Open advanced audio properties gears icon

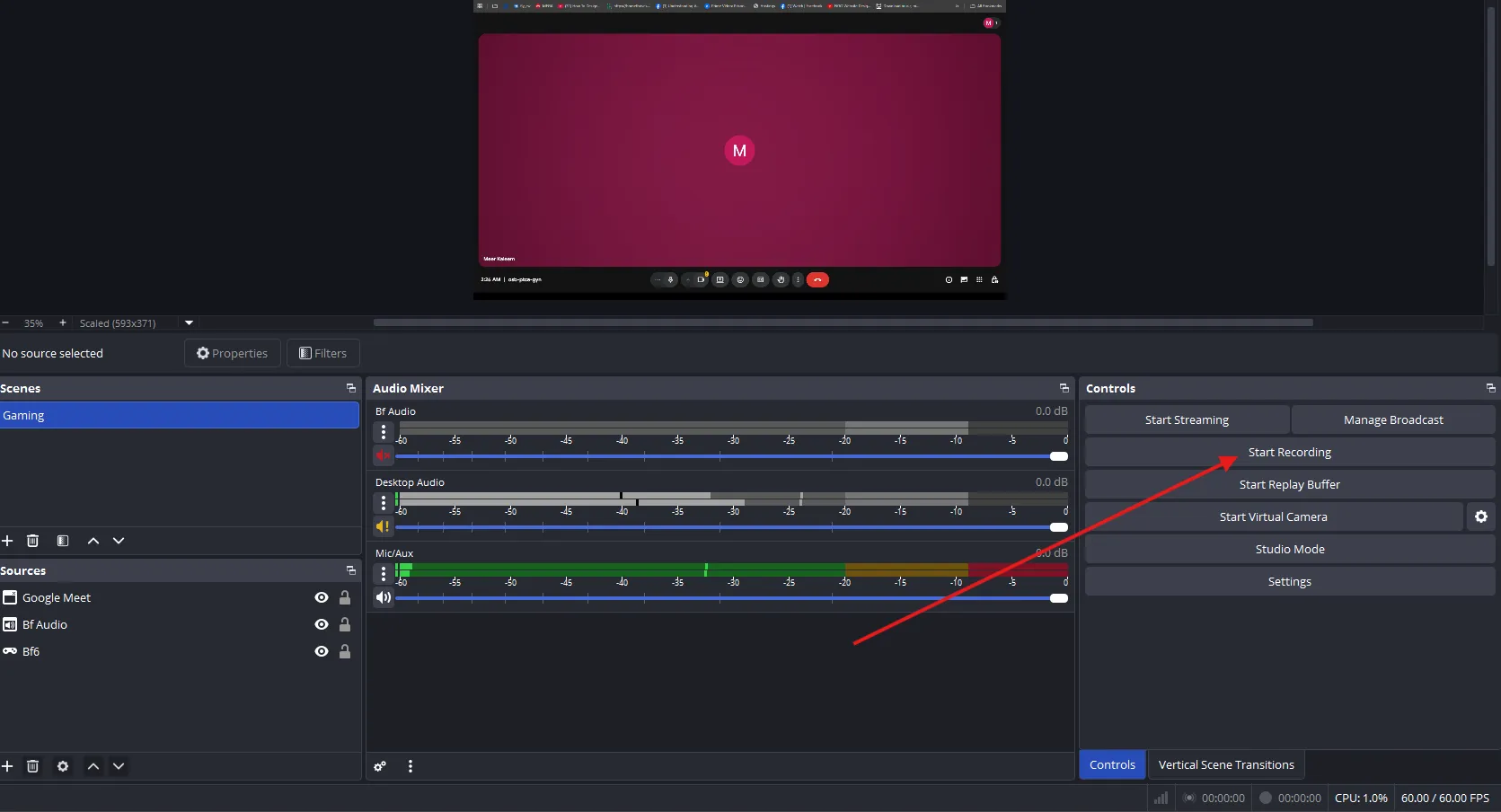click(x=380, y=766)
